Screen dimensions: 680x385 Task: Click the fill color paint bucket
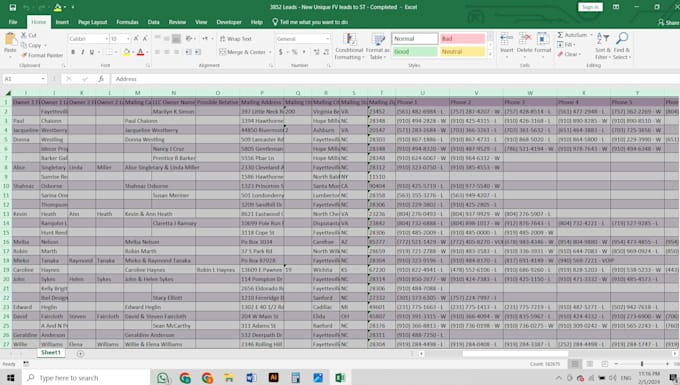pyautogui.click(x=126, y=52)
